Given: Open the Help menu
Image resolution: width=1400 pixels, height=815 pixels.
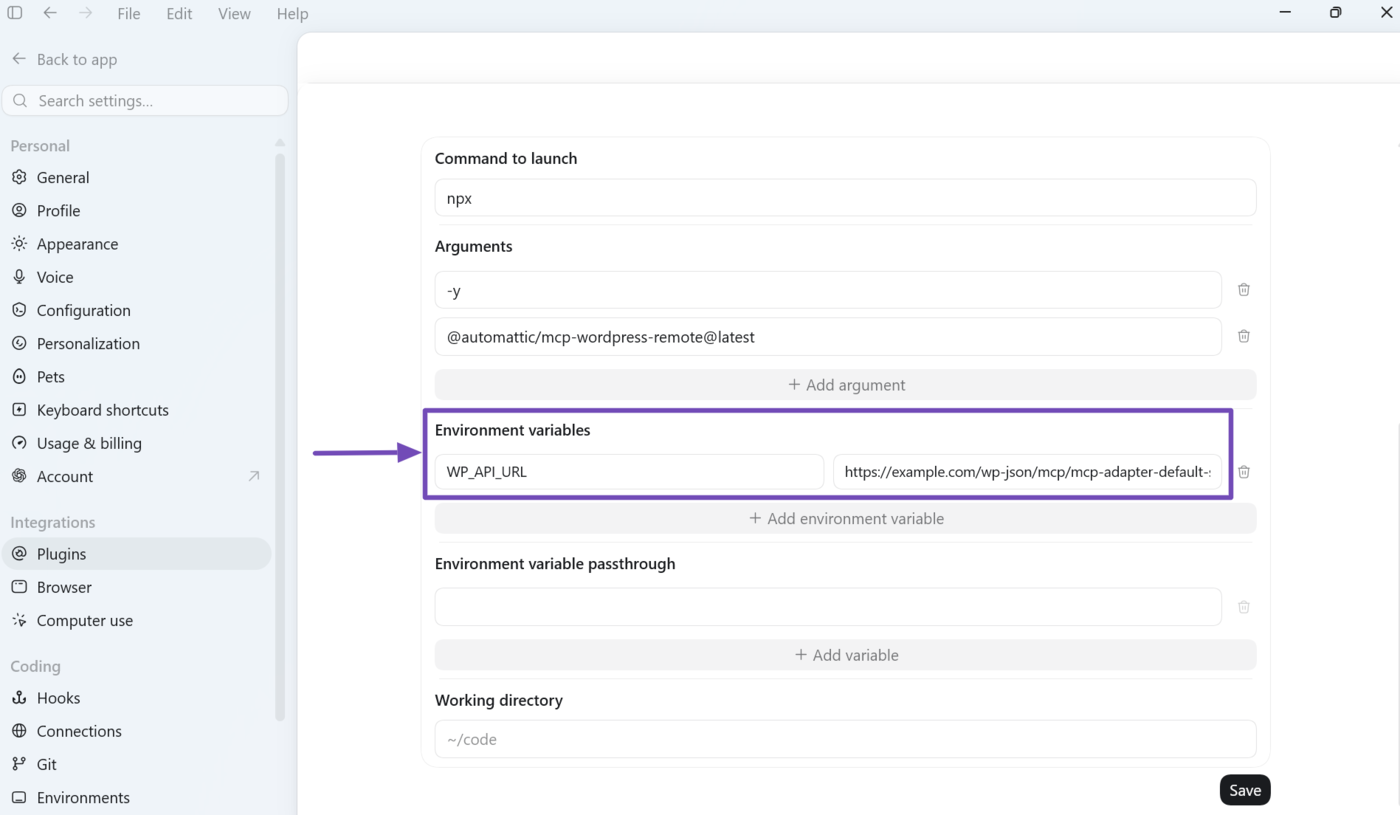Looking at the screenshot, I should click(292, 14).
